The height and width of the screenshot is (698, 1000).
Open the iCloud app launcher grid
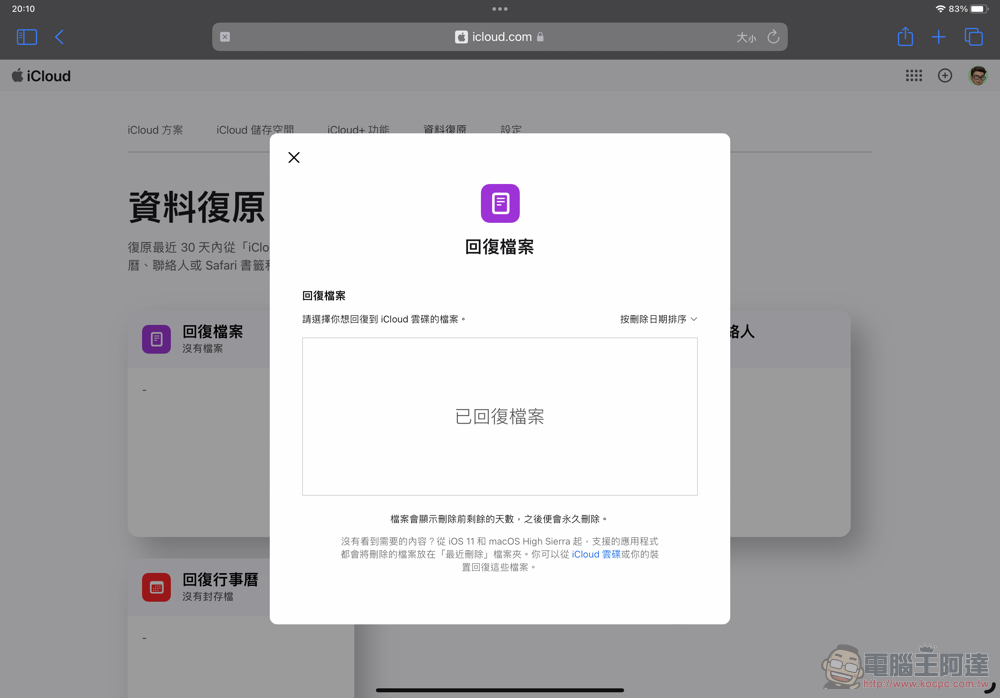pyautogui.click(x=914, y=76)
